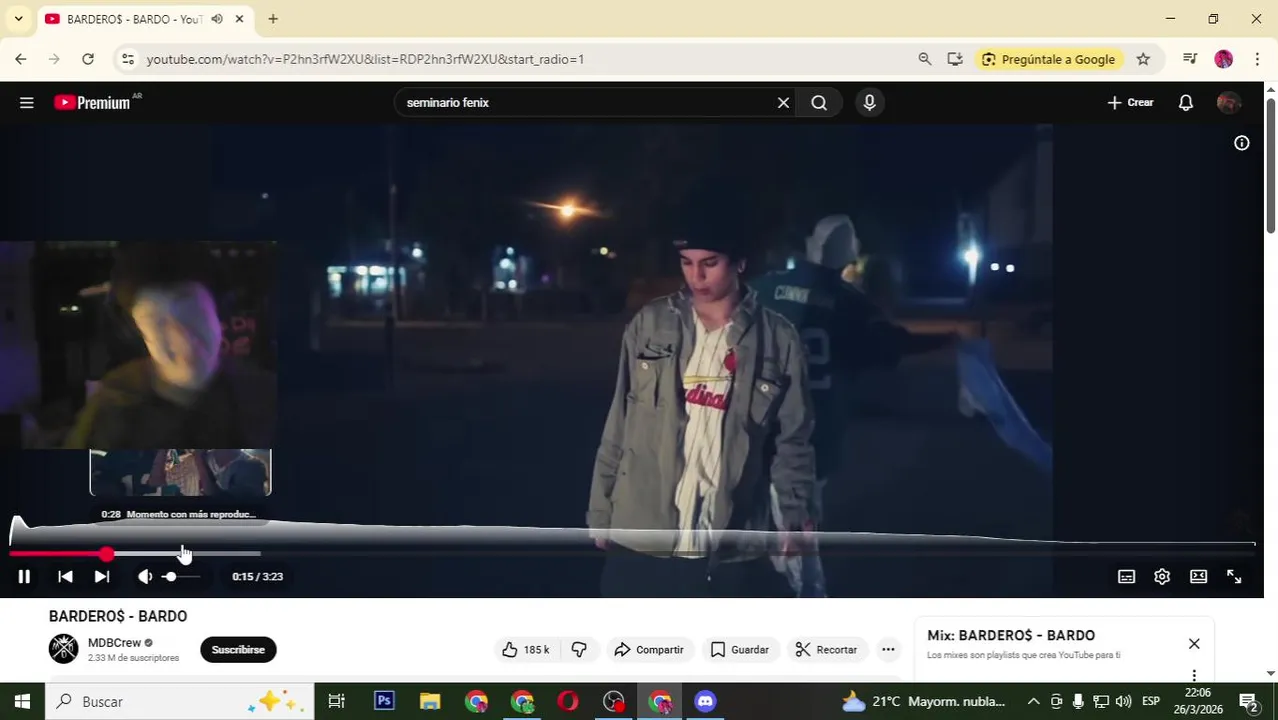This screenshot has width=1278, height=720.
Task: Close the BARDERO$ browser tab
Action: (239, 19)
